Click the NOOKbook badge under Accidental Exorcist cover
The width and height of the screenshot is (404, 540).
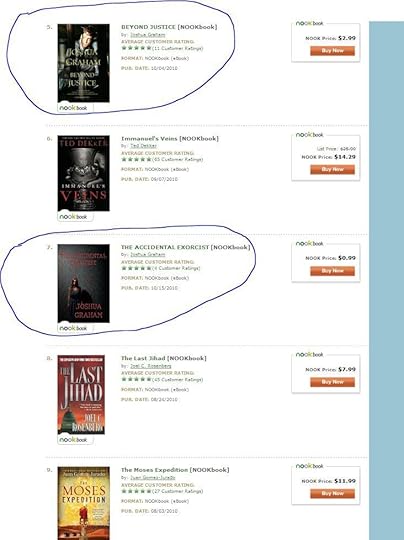(75, 328)
